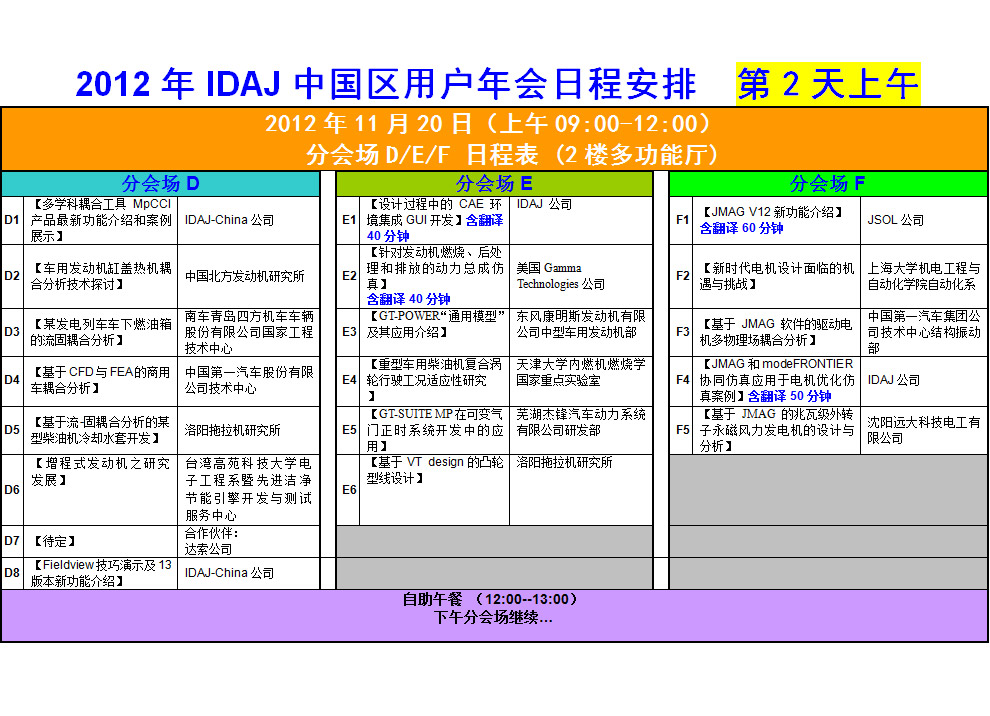Pick the "F4" row label
The width and height of the screenshot is (990, 716).
click(683, 380)
